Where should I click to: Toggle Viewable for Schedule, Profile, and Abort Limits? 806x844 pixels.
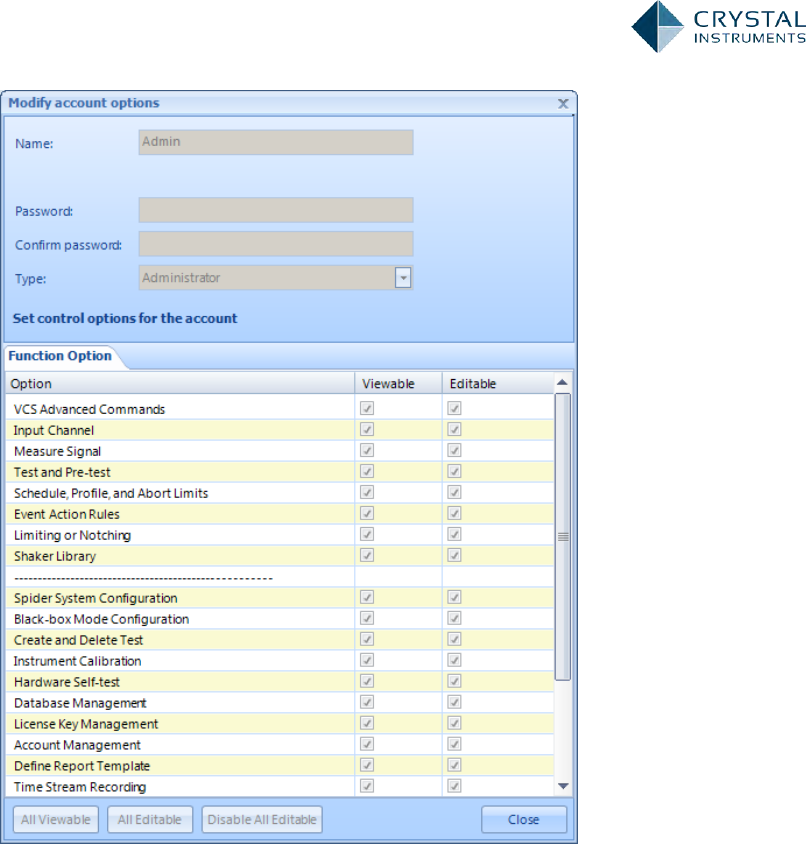tap(367, 493)
